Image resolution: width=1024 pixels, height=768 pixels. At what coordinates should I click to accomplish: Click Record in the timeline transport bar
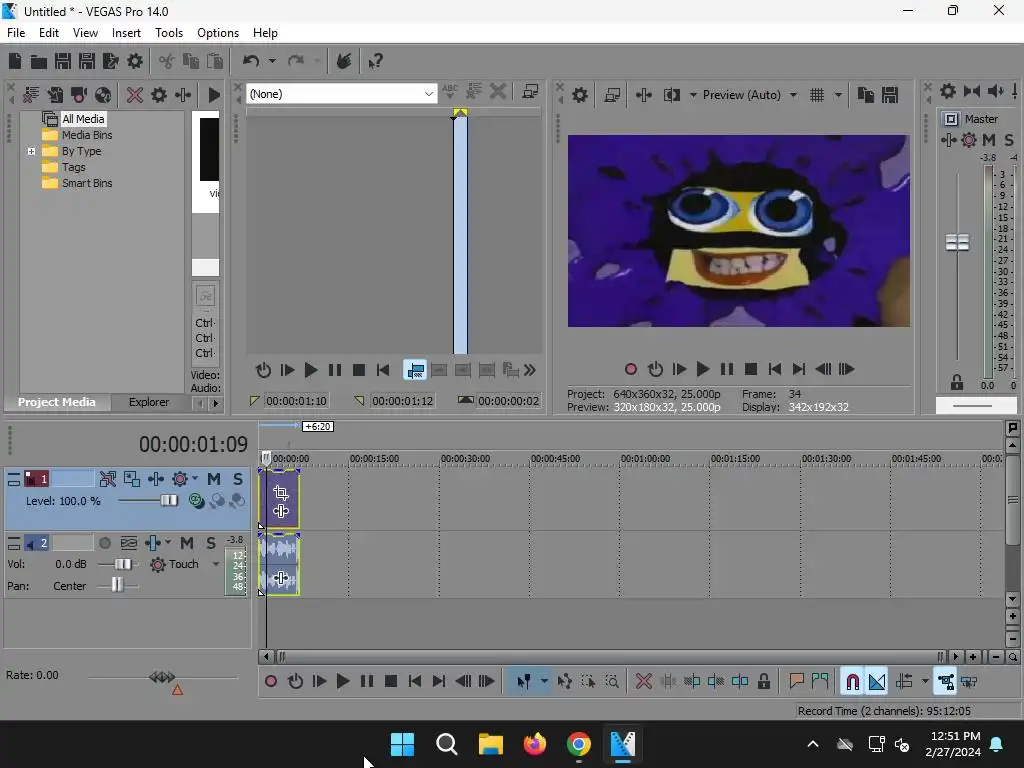[271, 682]
